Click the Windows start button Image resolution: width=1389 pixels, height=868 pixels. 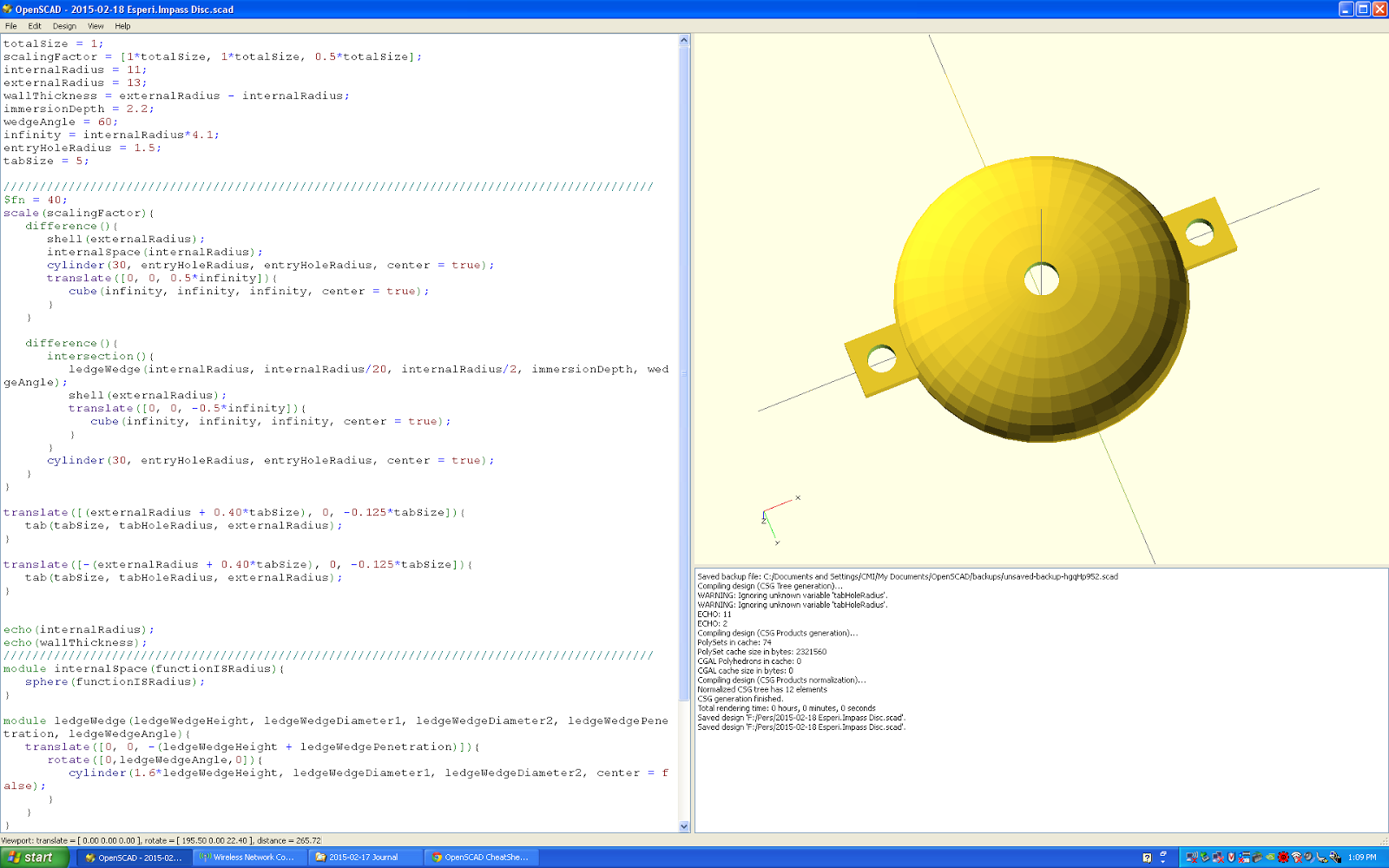coord(35,858)
